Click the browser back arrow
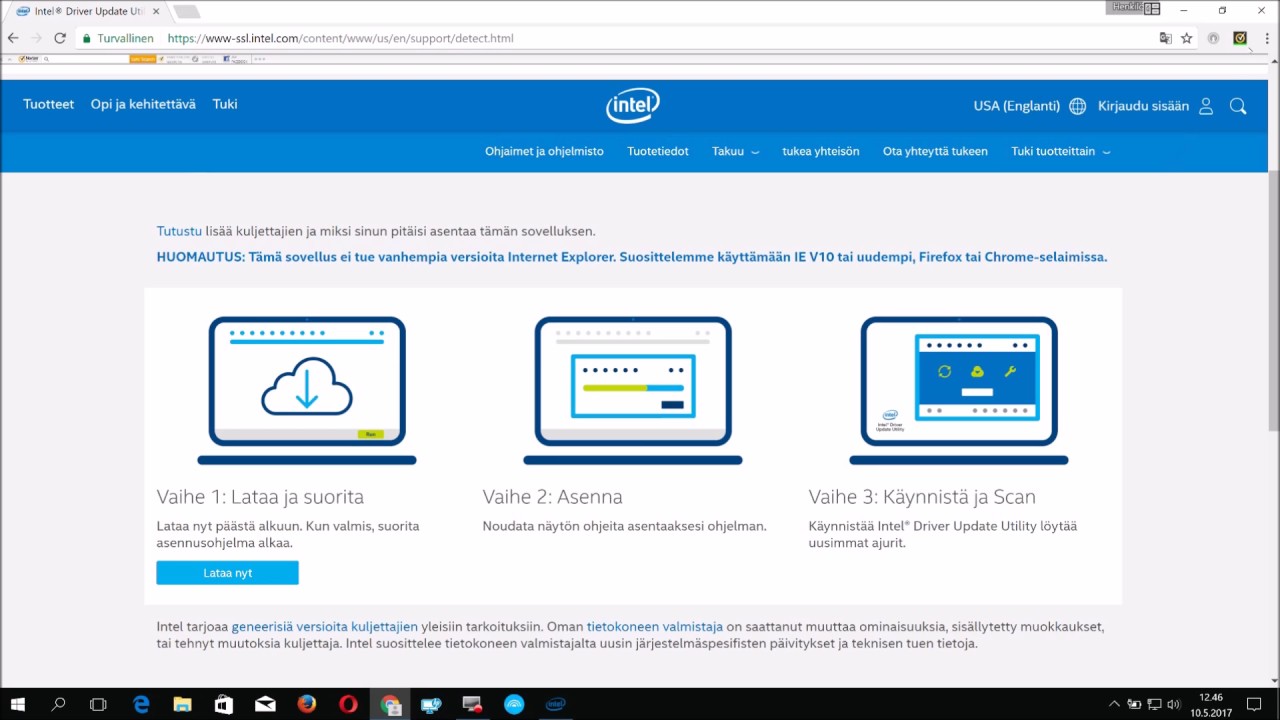Image resolution: width=1280 pixels, height=720 pixels. [13, 38]
